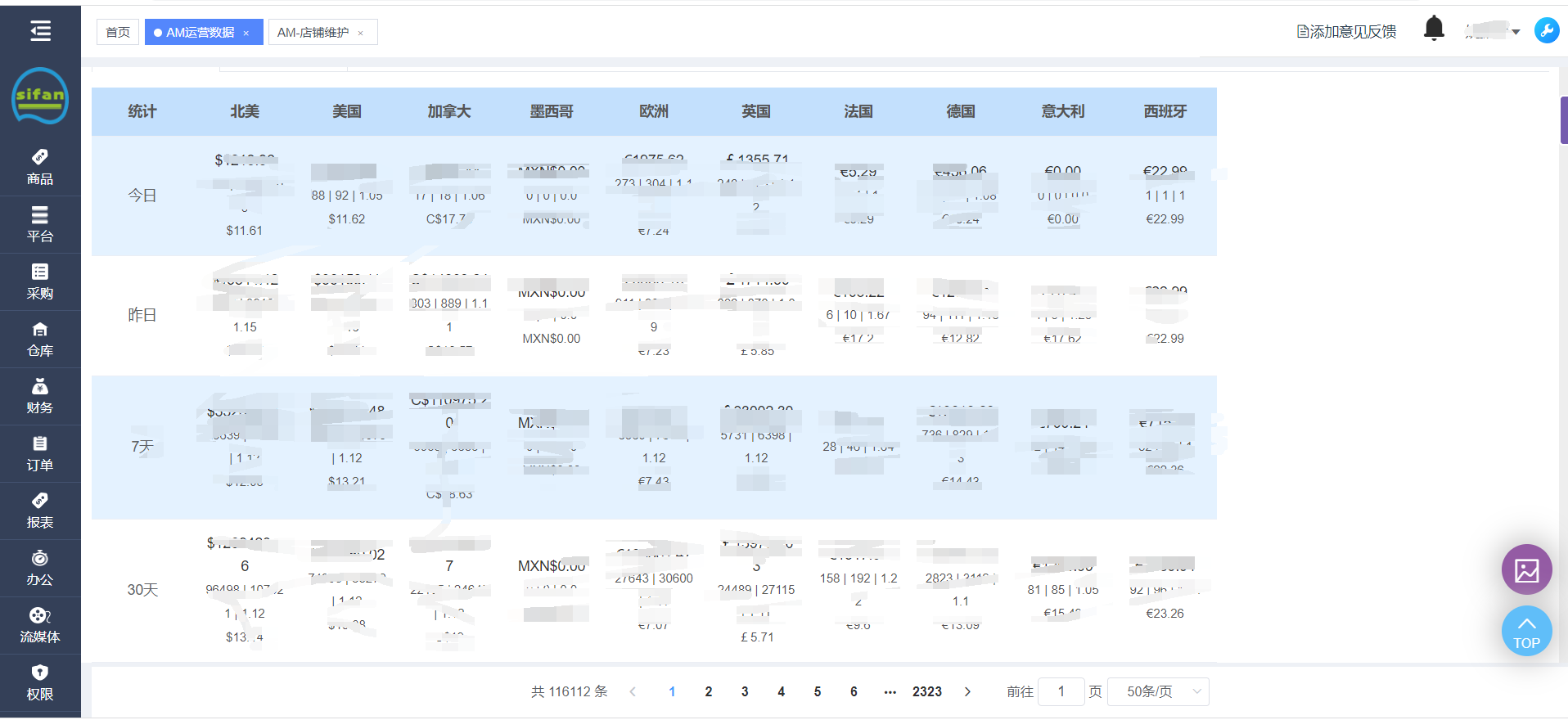Jump to last page 2323
1568x720 pixels.
click(x=926, y=691)
